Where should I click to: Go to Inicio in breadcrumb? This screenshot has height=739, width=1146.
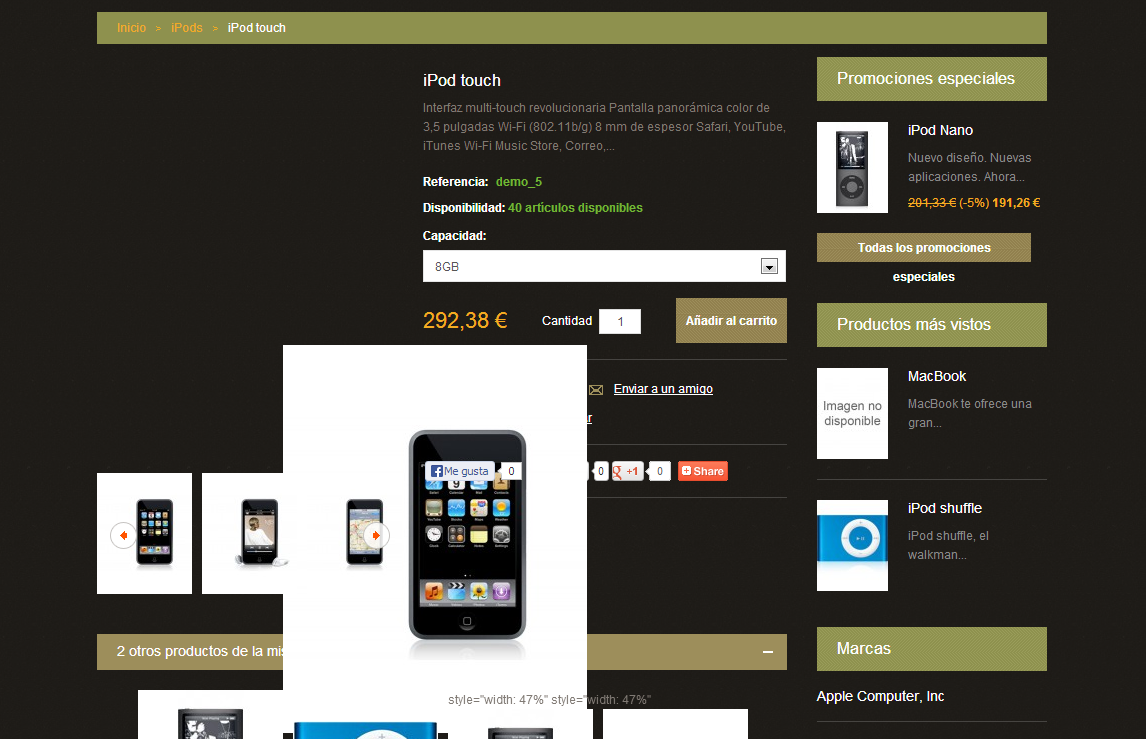pyautogui.click(x=132, y=28)
